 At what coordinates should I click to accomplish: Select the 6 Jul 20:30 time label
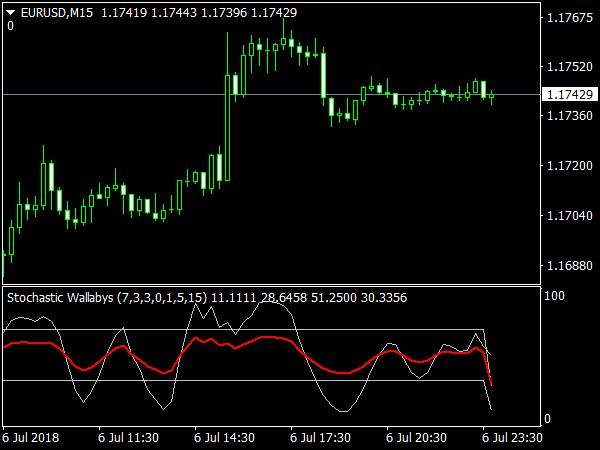coord(416,437)
